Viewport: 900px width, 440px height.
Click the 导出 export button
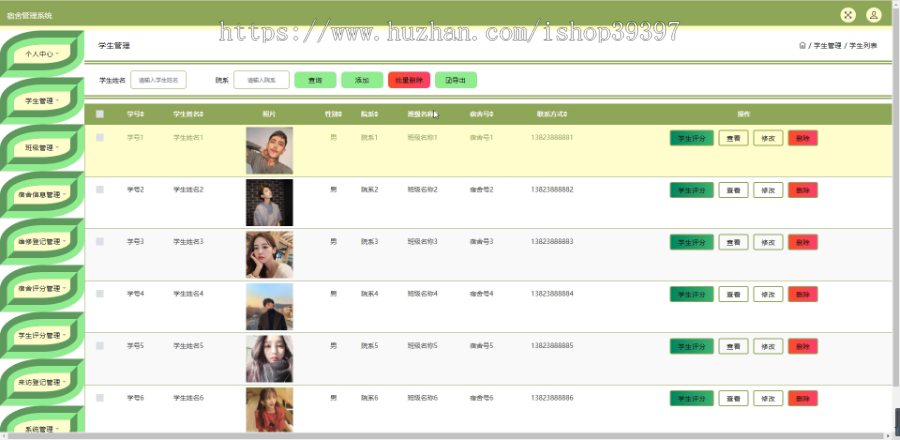tap(456, 80)
